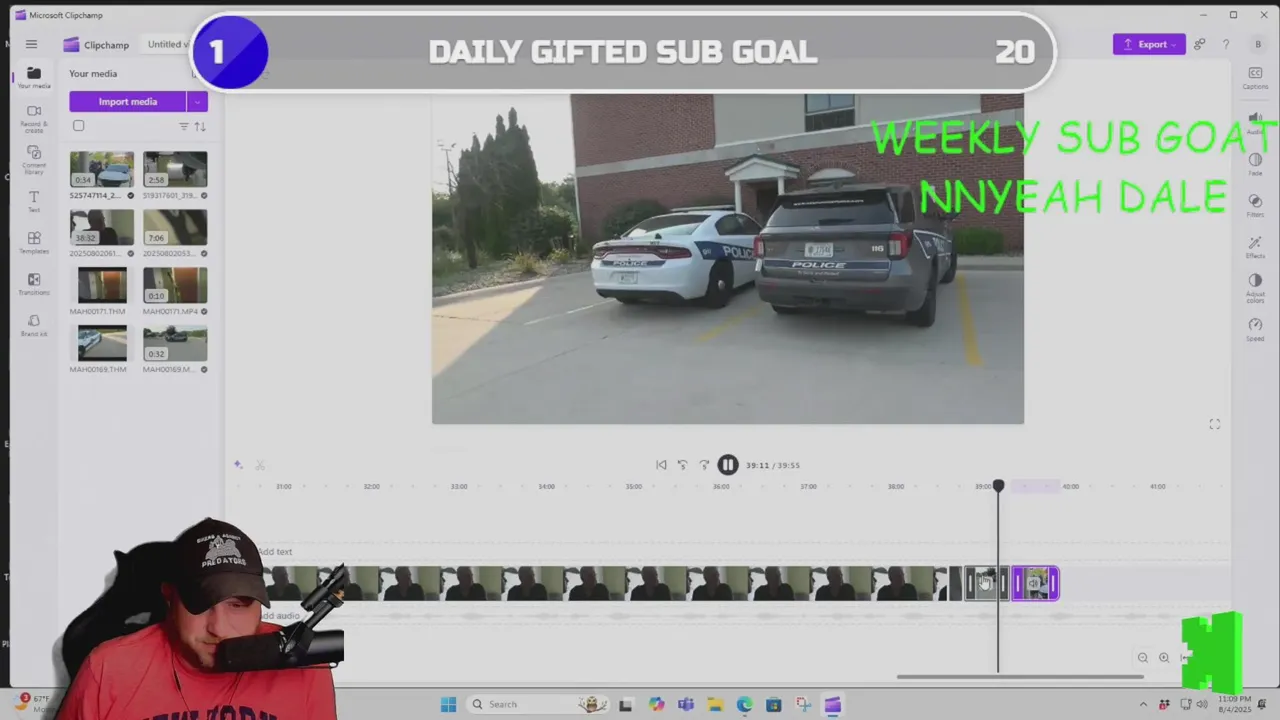Expand the Export options dropdown
This screenshot has width=1280, height=720.
pos(1174,44)
